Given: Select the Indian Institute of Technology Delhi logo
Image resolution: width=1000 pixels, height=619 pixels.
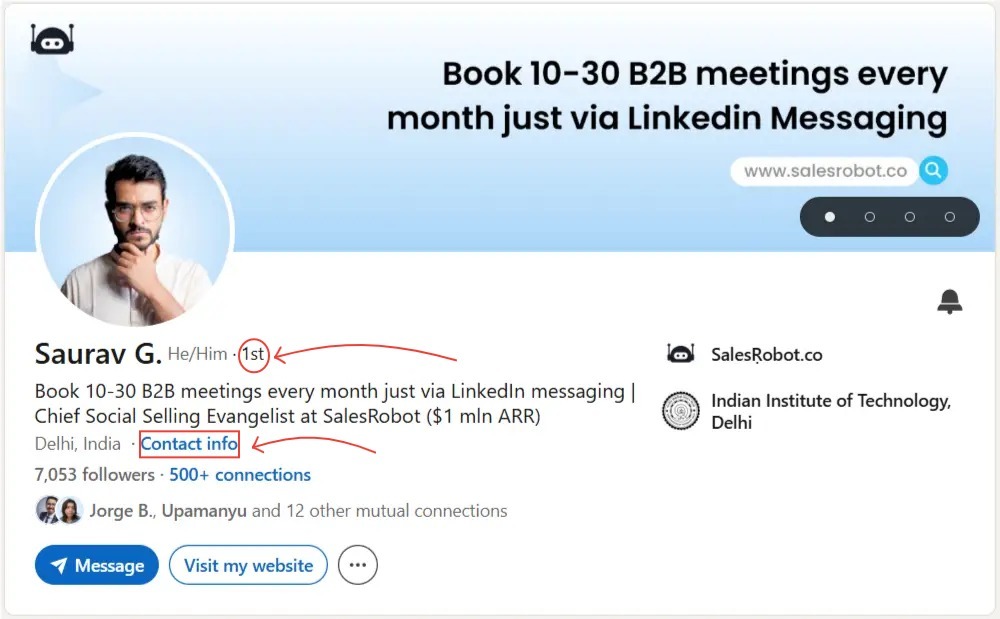Looking at the screenshot, I should point(682,410).
